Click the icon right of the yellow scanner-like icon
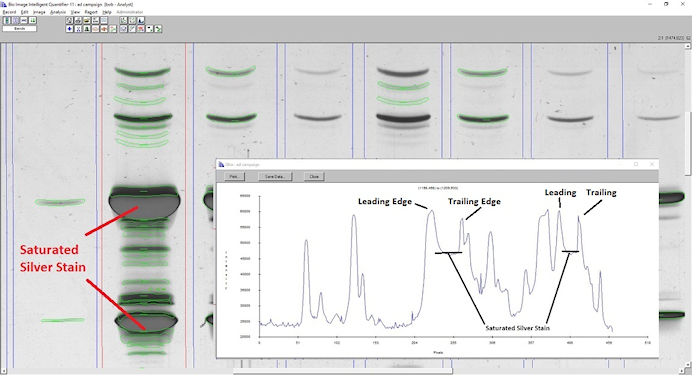This screenshot has height=375, width=692. (x=95, y=20)
